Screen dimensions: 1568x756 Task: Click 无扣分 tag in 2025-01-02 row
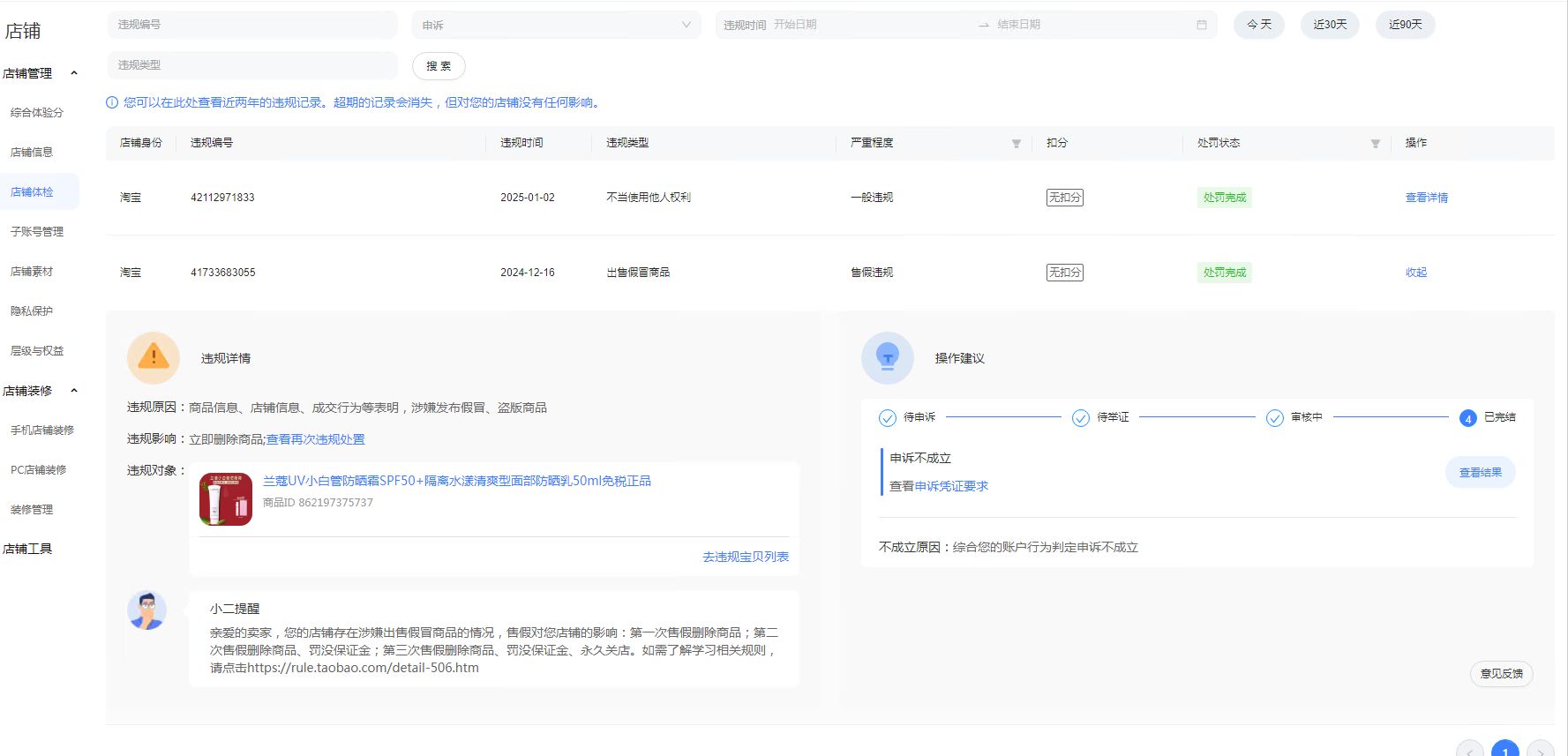point(1065,198)
